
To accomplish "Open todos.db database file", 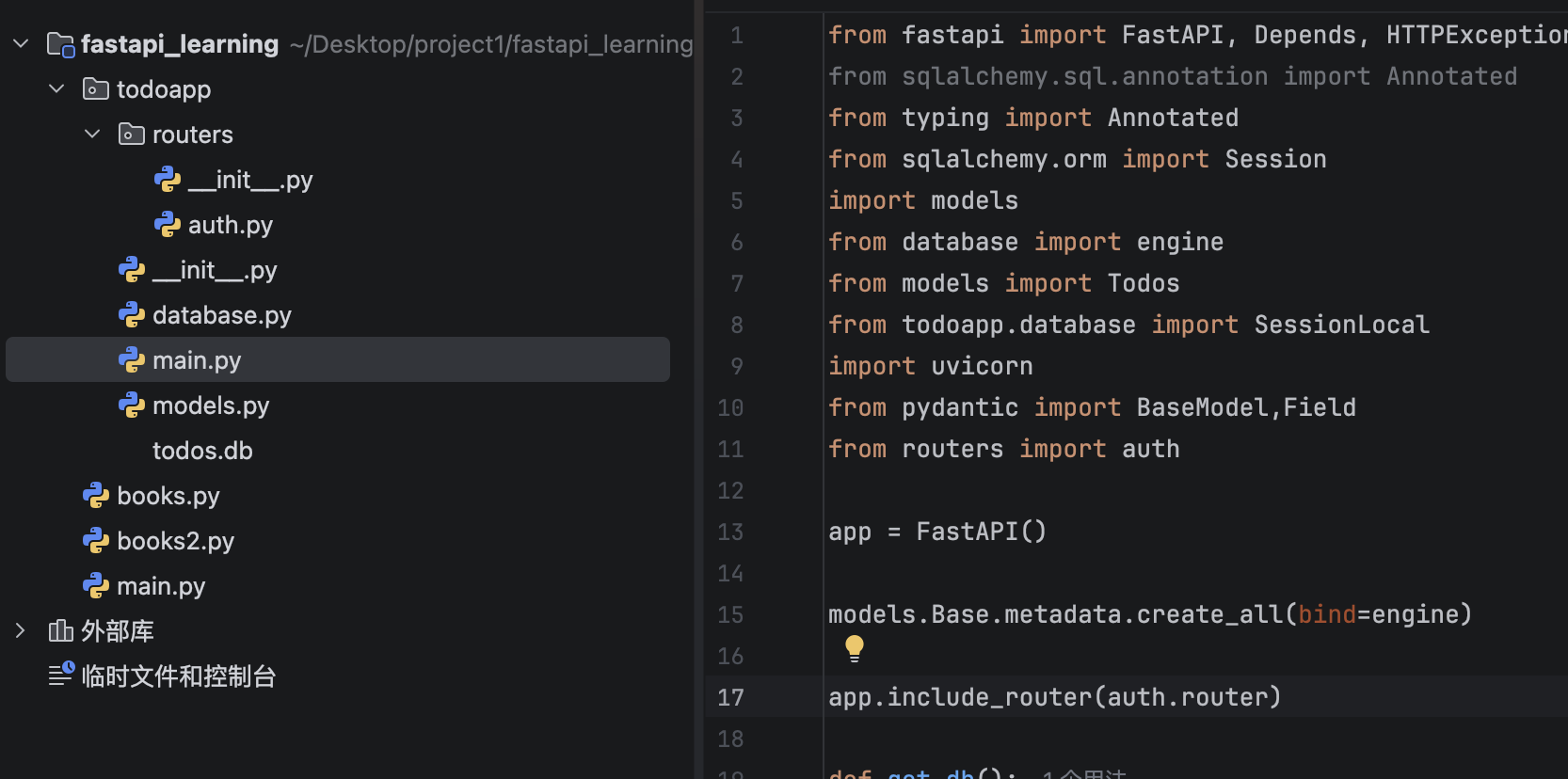I will click(202, 451).
